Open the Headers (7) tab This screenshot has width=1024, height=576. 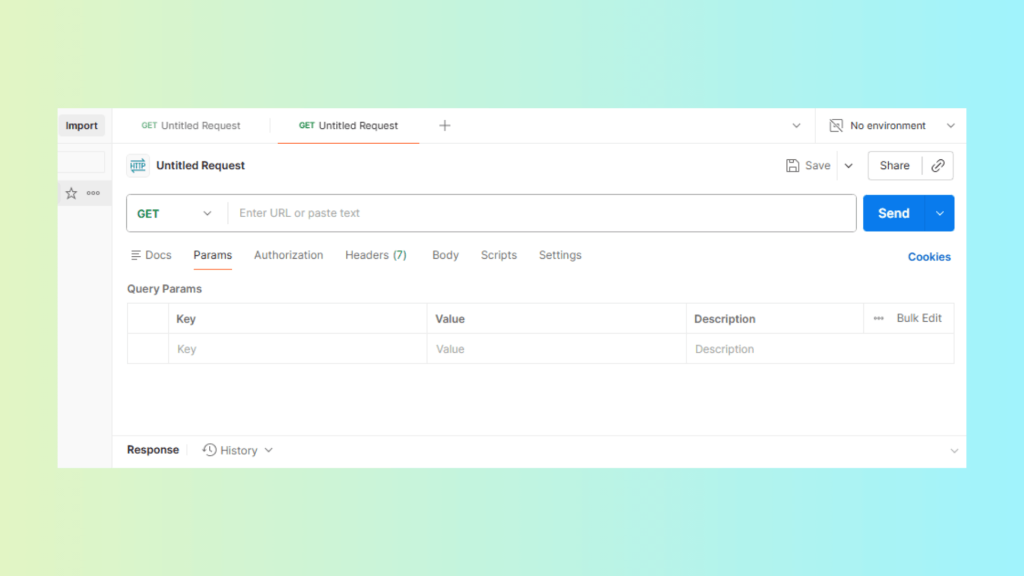[376, 255]
